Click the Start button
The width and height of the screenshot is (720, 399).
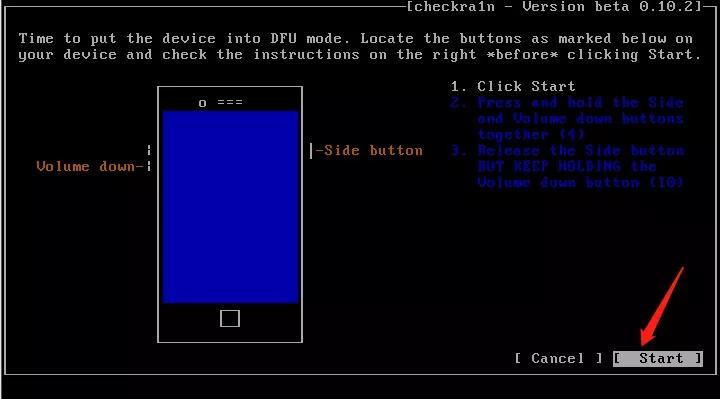[x=658, y=358]
